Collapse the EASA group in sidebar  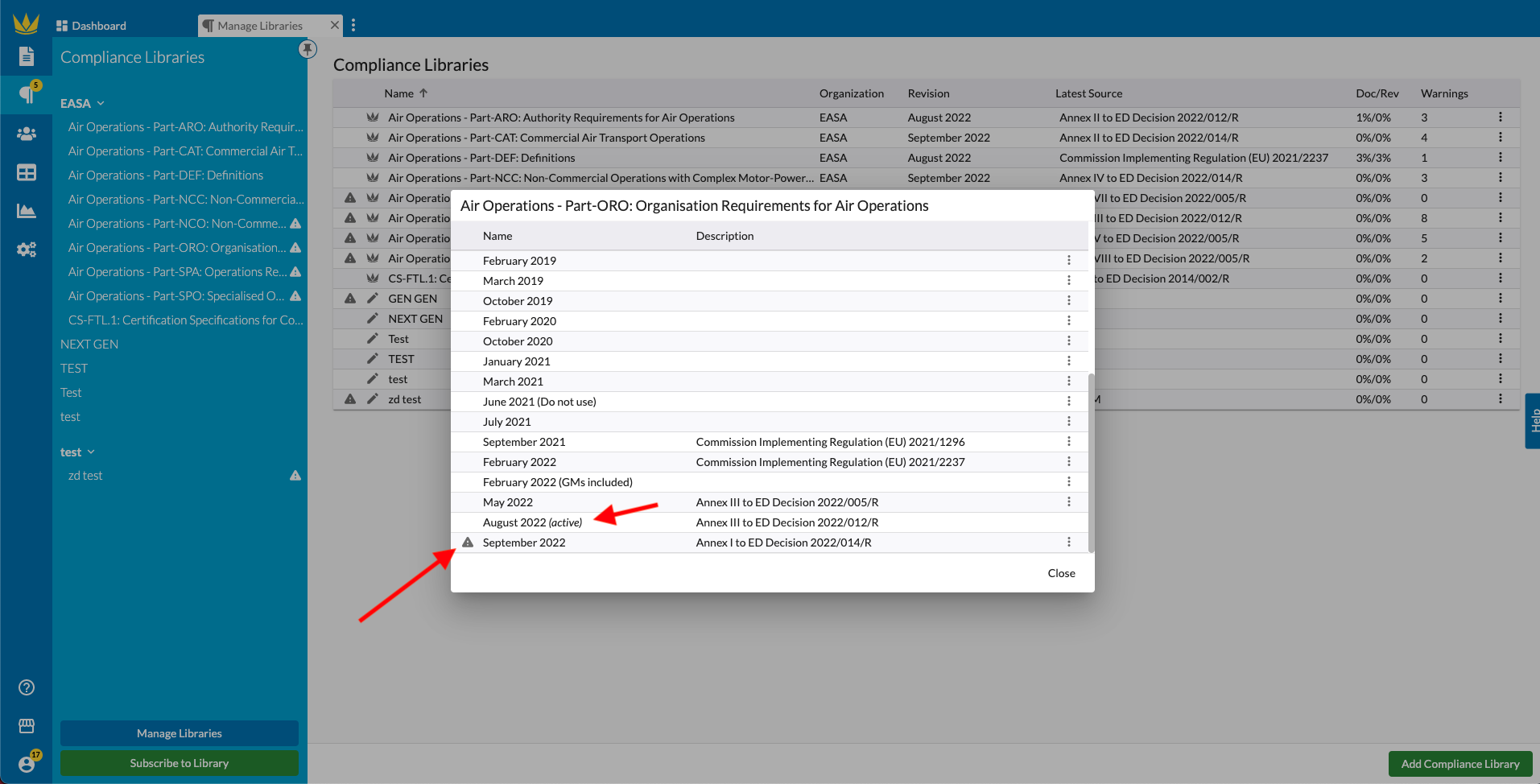[x=83, y=103]
